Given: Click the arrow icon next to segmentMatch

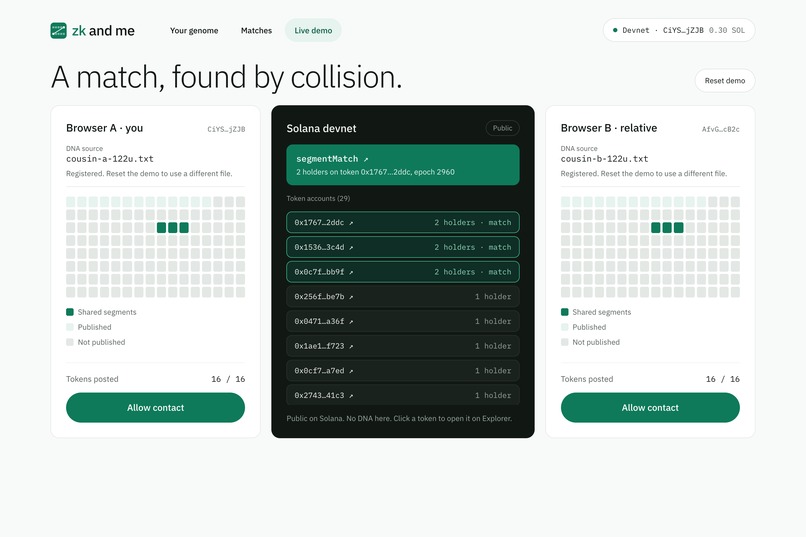Looking at the screenshot, I should pyautogui.click(x=365, y=159).
